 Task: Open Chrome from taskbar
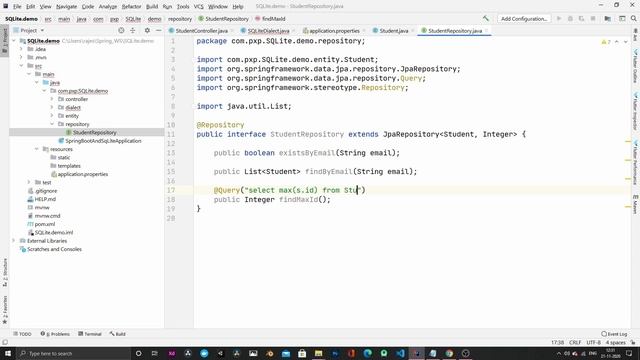[x=449, y=353]
